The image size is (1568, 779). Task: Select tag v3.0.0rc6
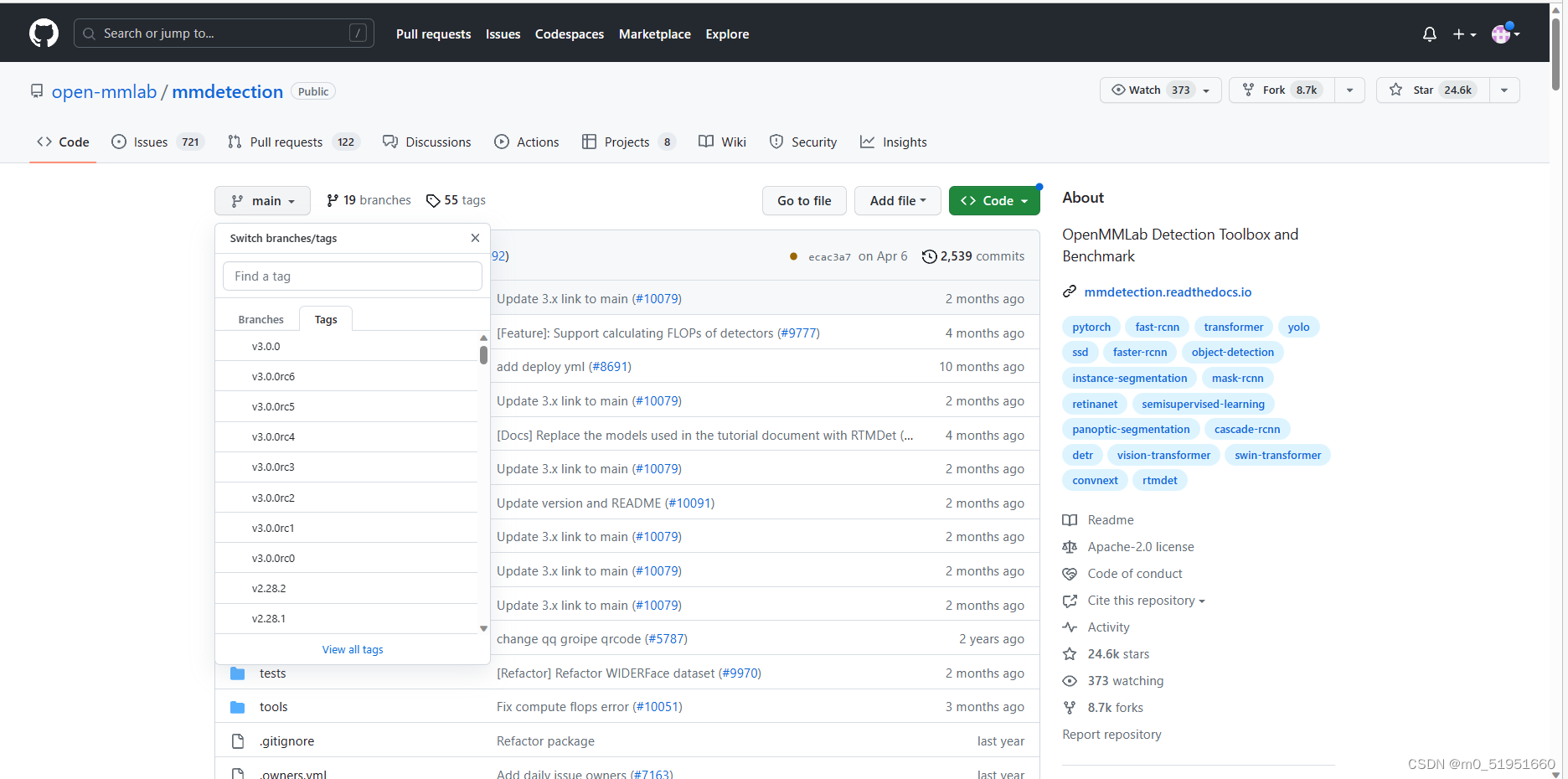pos(346,376)
